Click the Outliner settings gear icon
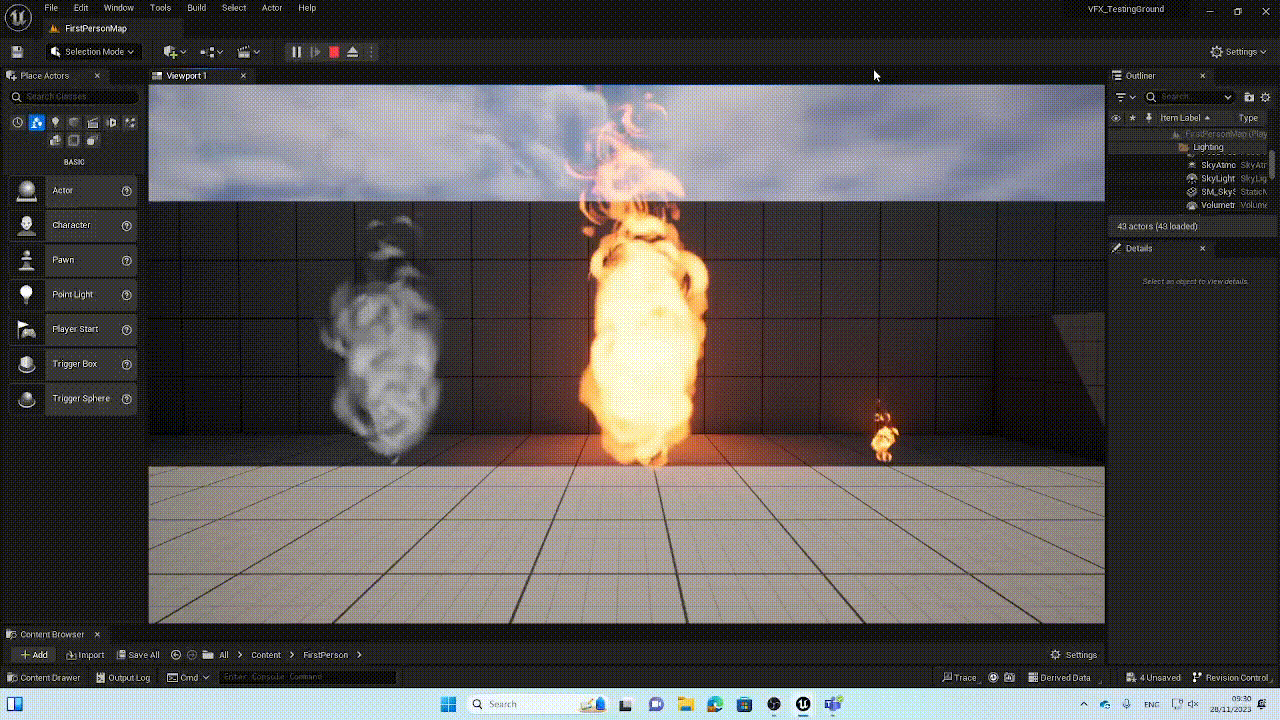Image resolution: width=1280 pixels, height=720 pixels. (1266, 97)
